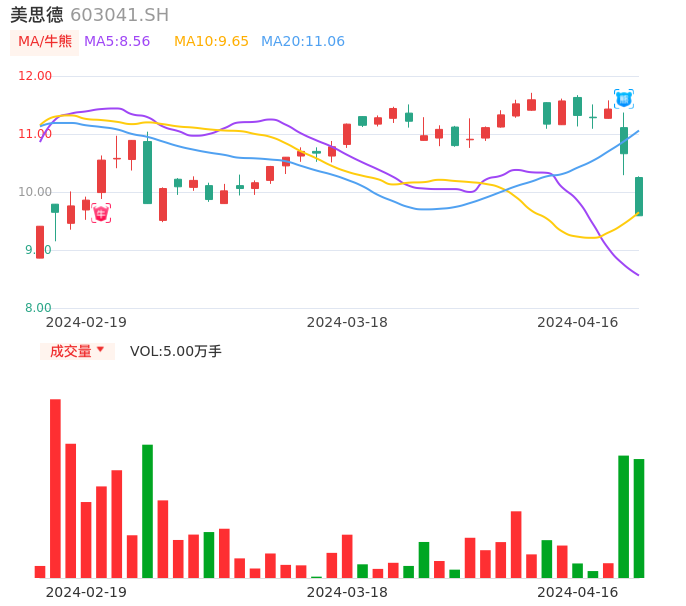Click the rightmost green volume bar
Image resolution: width=686 pixels, height=606 pixels.
639,518
